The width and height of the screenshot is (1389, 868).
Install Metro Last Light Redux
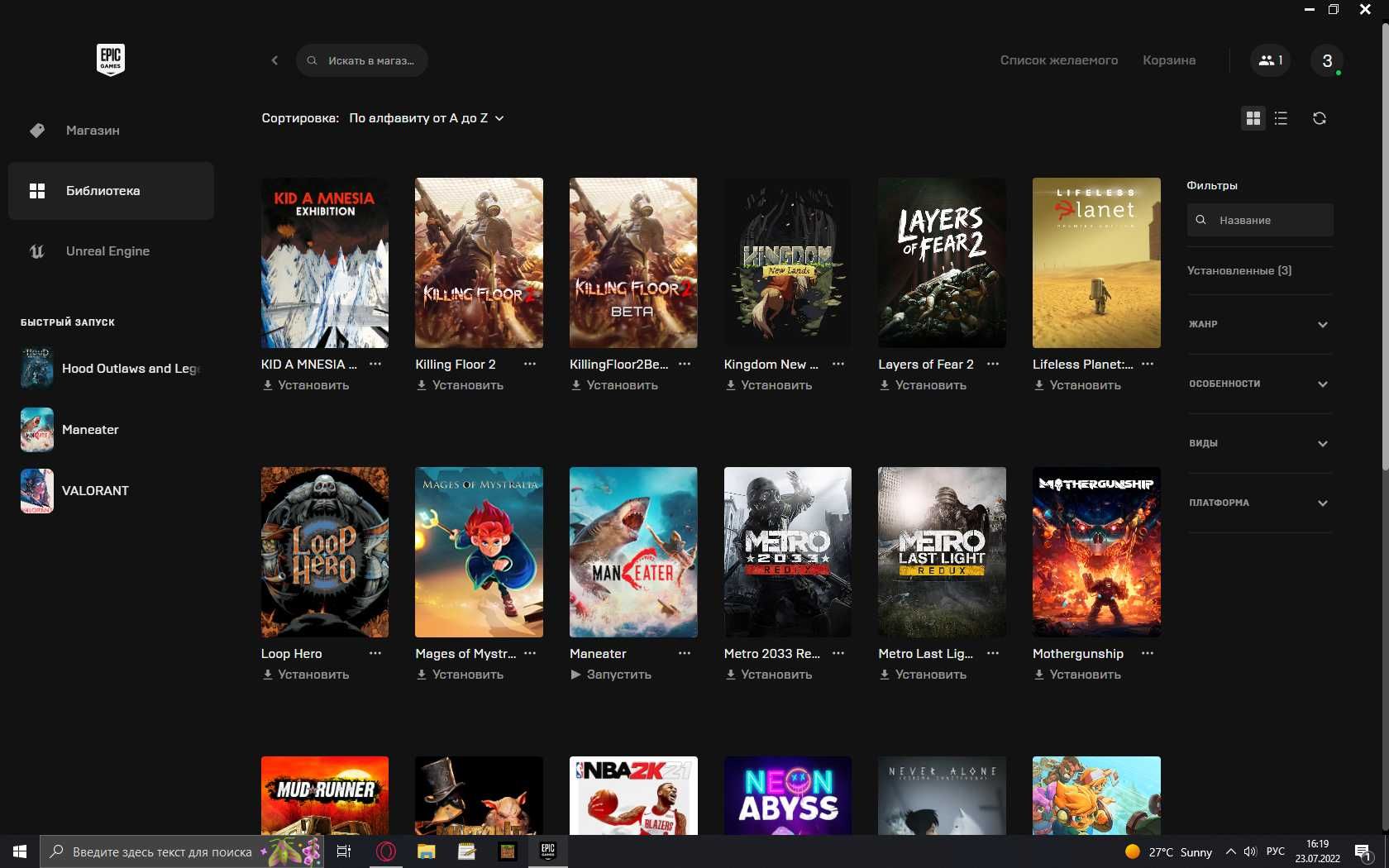click(x=923, y=675)
